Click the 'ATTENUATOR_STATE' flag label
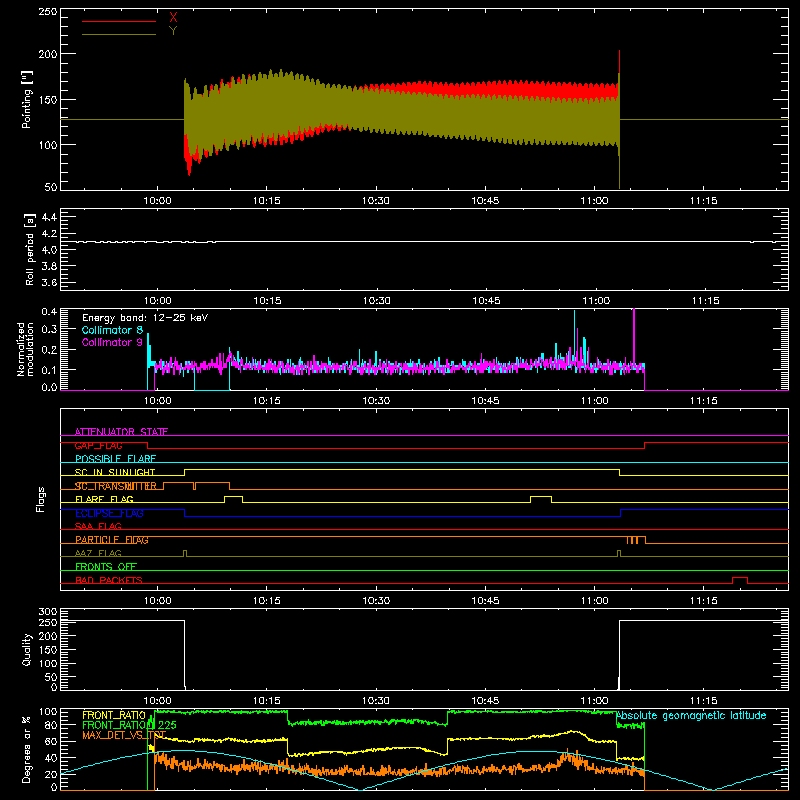The width and height of the screenshot is (800, 800). pyautogui.click(x=121, y=432)
